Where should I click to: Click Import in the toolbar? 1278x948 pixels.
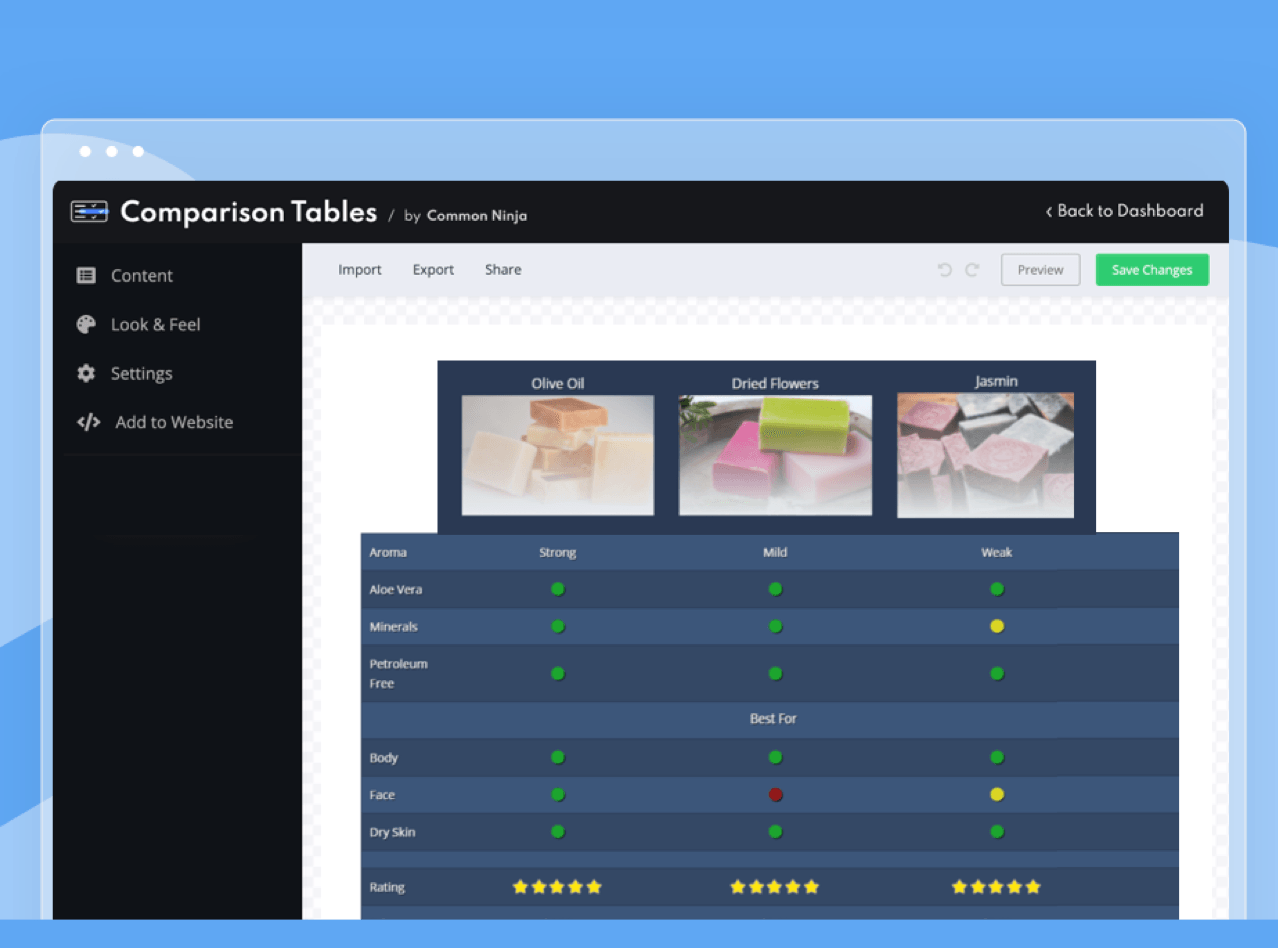[x=360, y=270]
